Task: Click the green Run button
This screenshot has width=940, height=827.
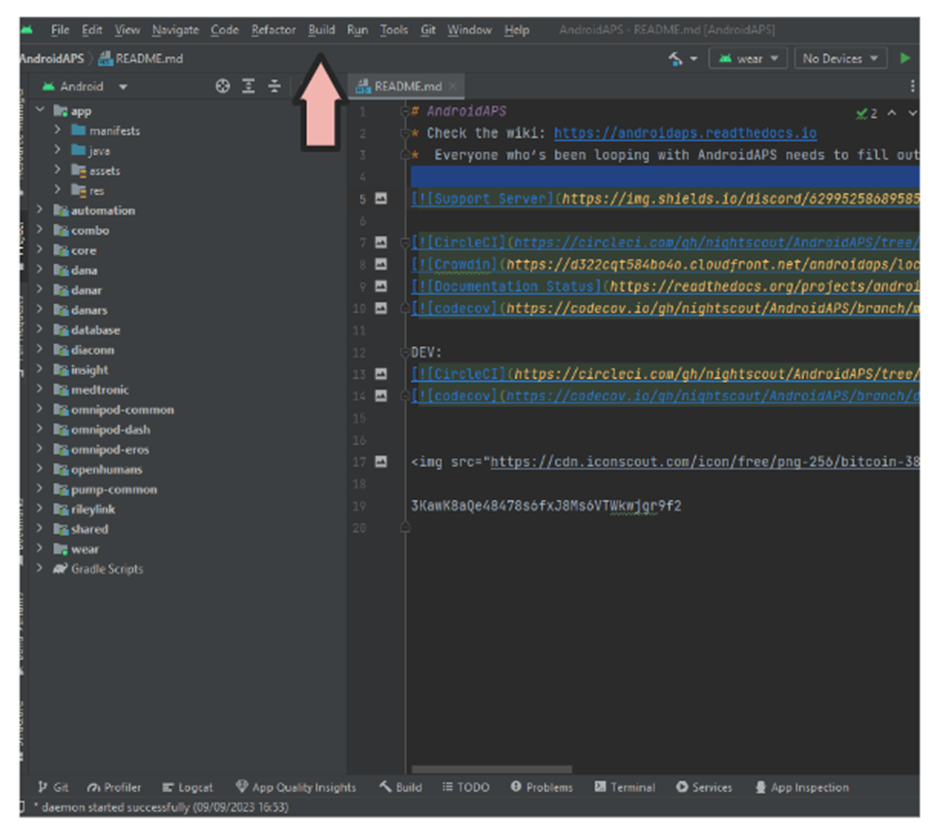Action: [905, 58]
